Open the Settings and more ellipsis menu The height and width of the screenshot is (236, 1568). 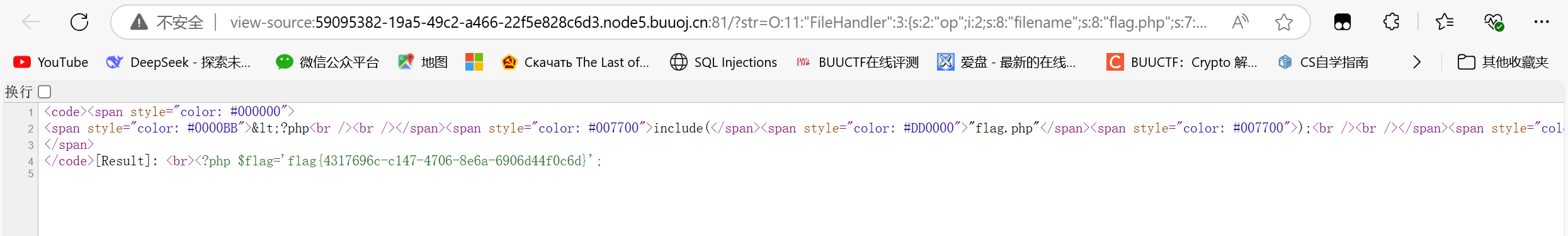[1542, 23]
